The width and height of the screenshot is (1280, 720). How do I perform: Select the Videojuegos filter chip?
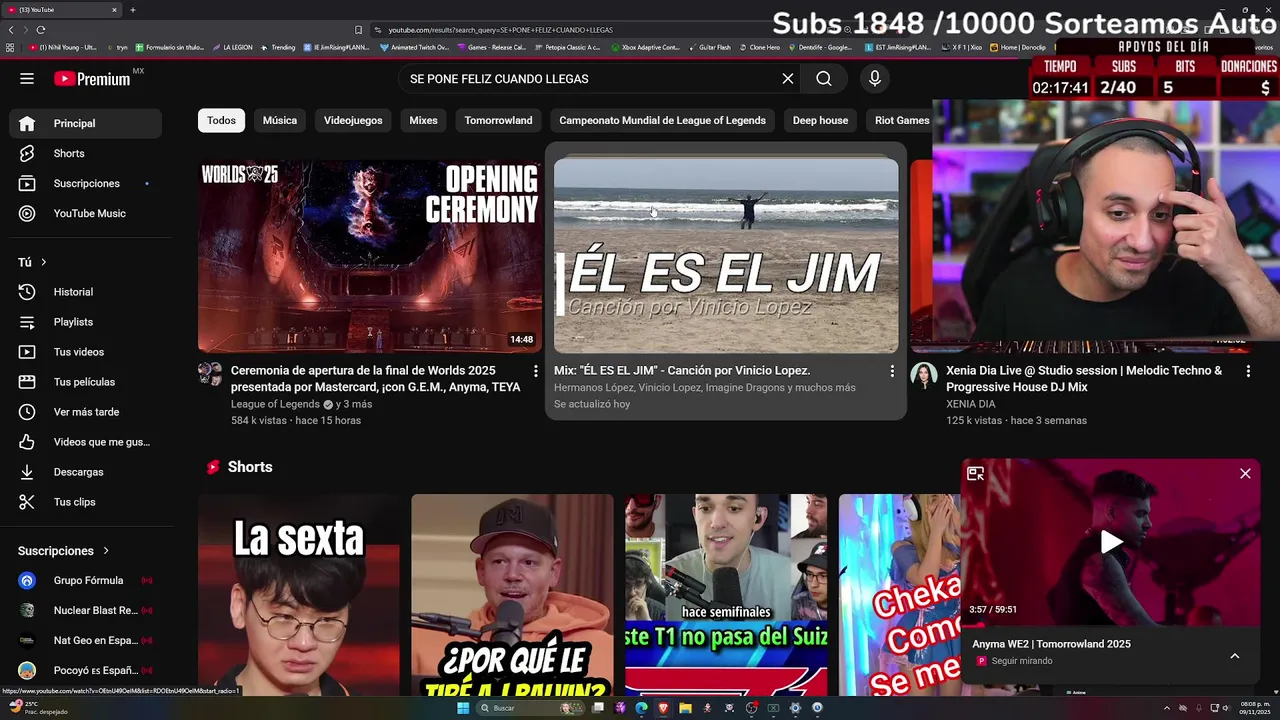click(x=353, y=120)
